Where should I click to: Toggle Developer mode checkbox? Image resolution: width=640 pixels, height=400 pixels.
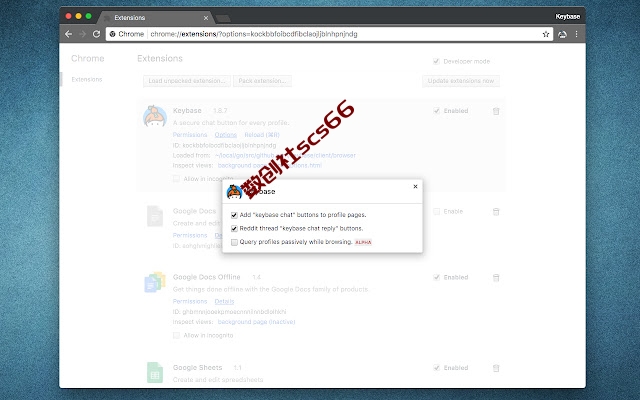pyautogui.click(x=436, y=61)
